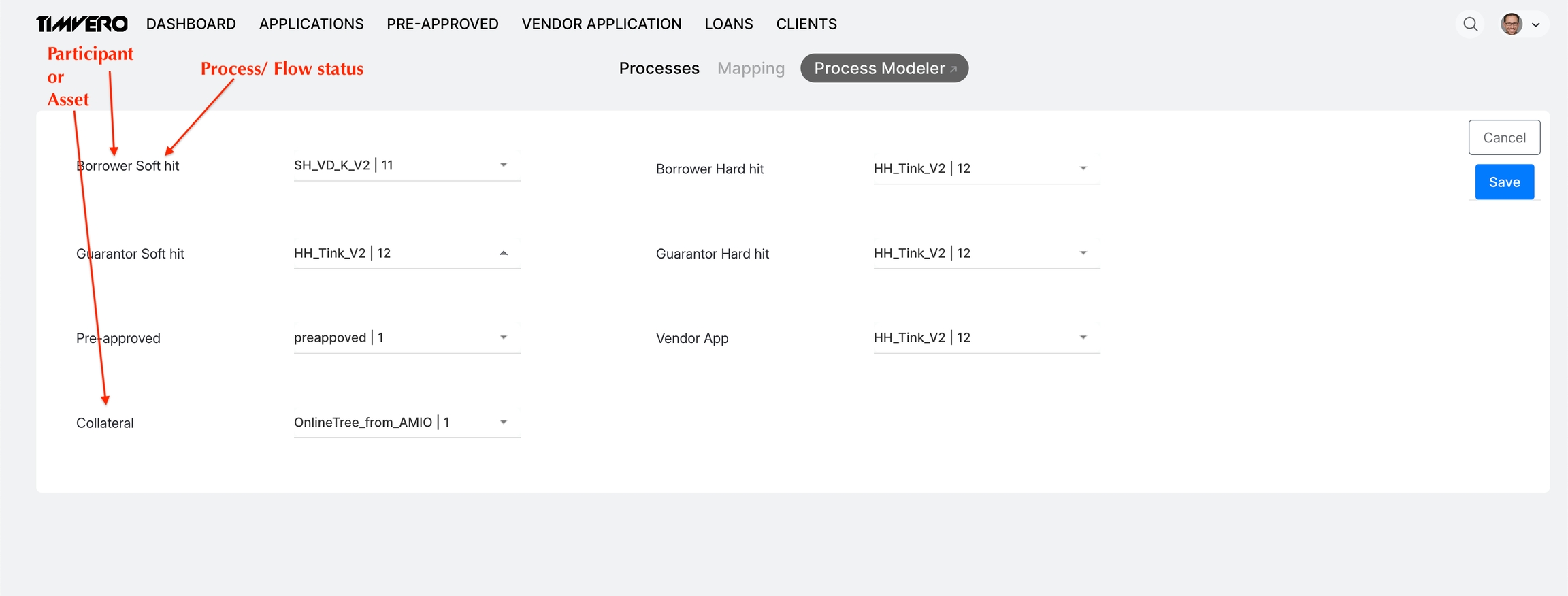Screen dimensions: 1568x596
Task: Click the search magnifier icon
Action: (x=1470, y=24)
